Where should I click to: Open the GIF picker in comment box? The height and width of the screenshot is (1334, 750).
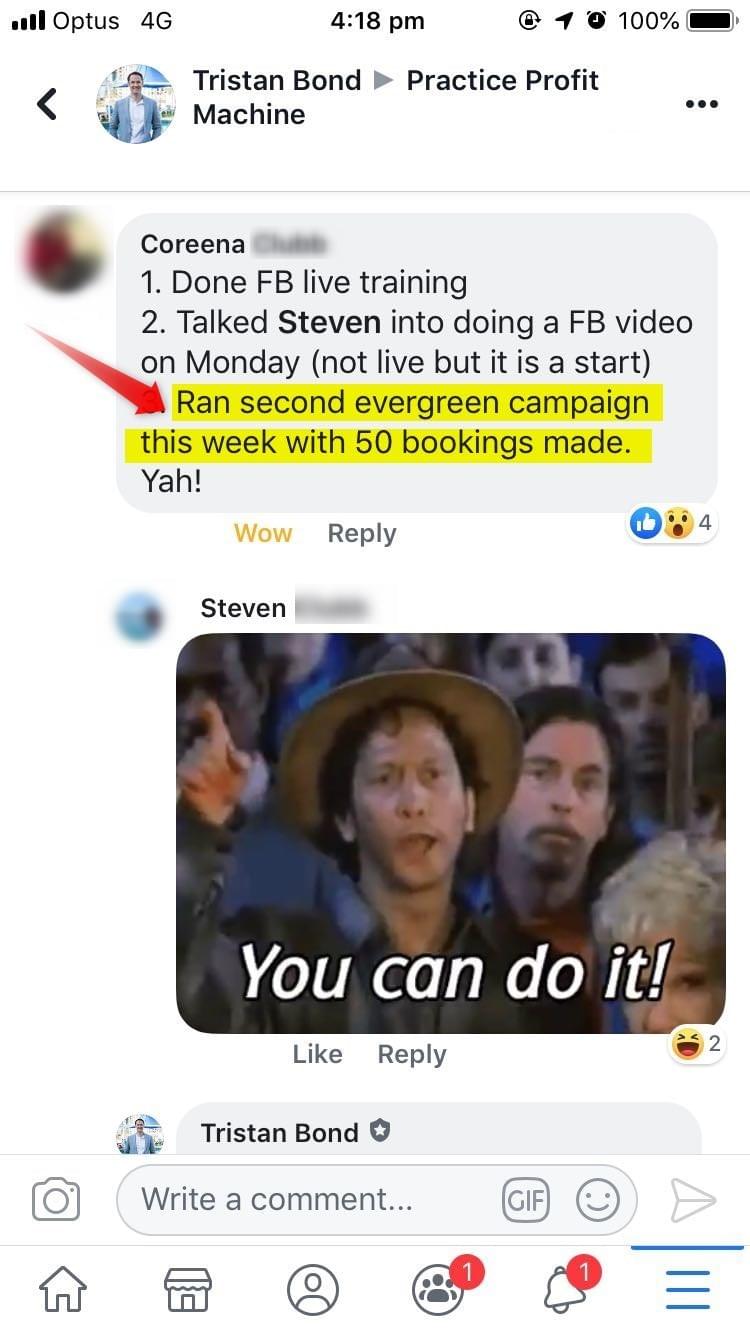(x=526, y=1200)
